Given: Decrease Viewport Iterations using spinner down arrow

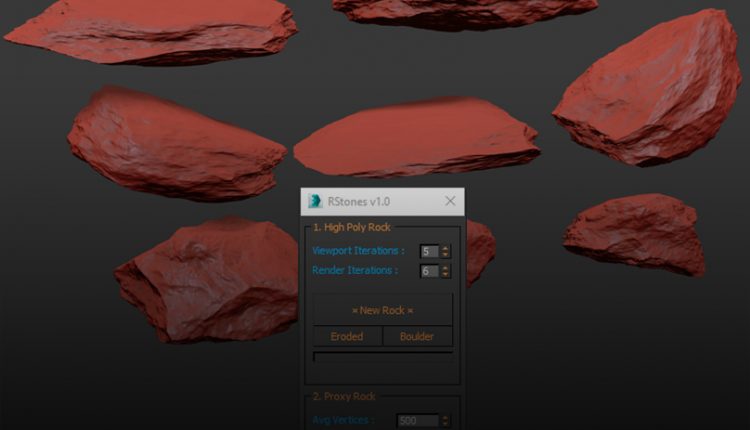Looking at the screenshot, I should [445, 256].
